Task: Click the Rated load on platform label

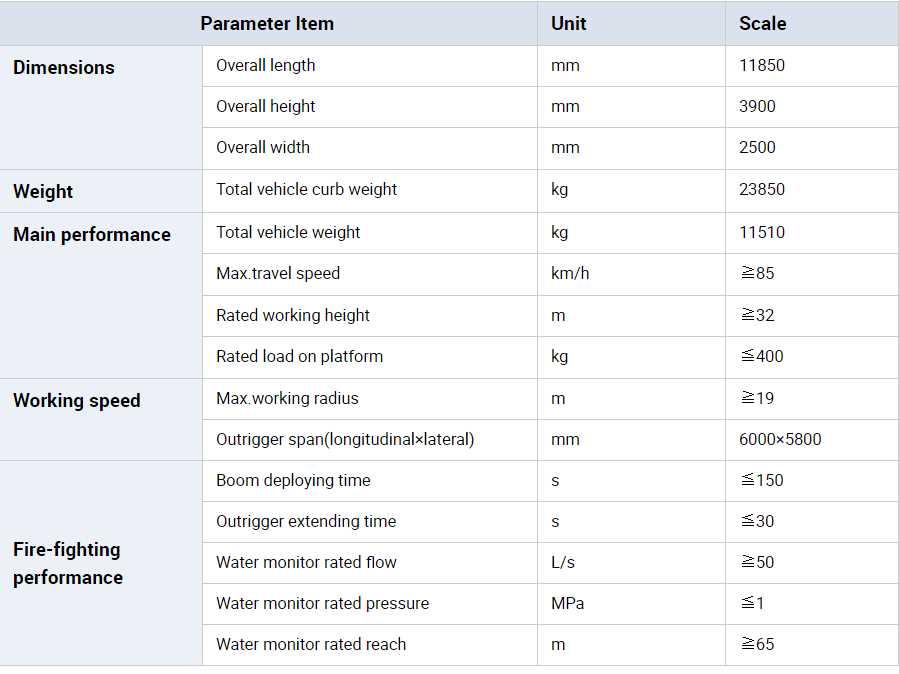Action: [299, 357]
